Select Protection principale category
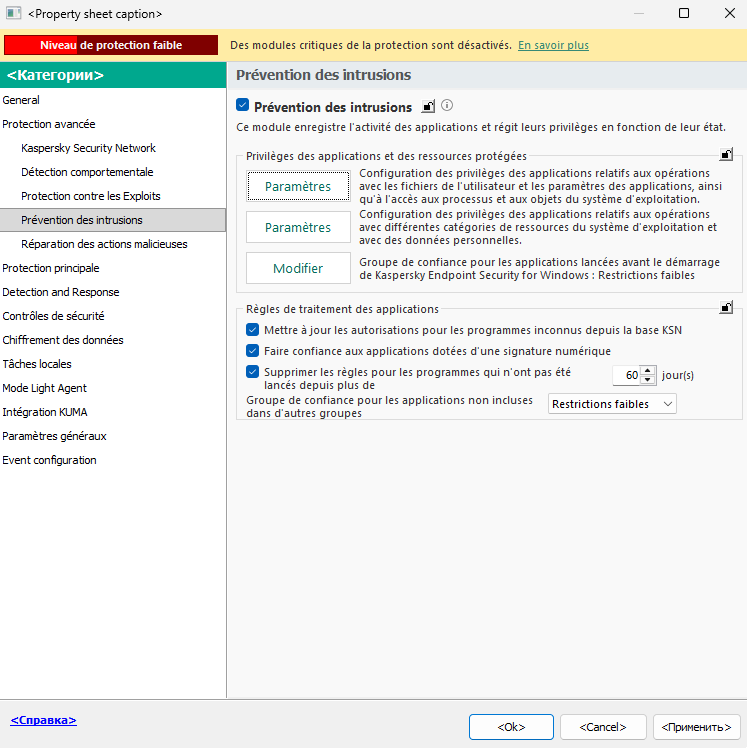 [x=113, y=268]
